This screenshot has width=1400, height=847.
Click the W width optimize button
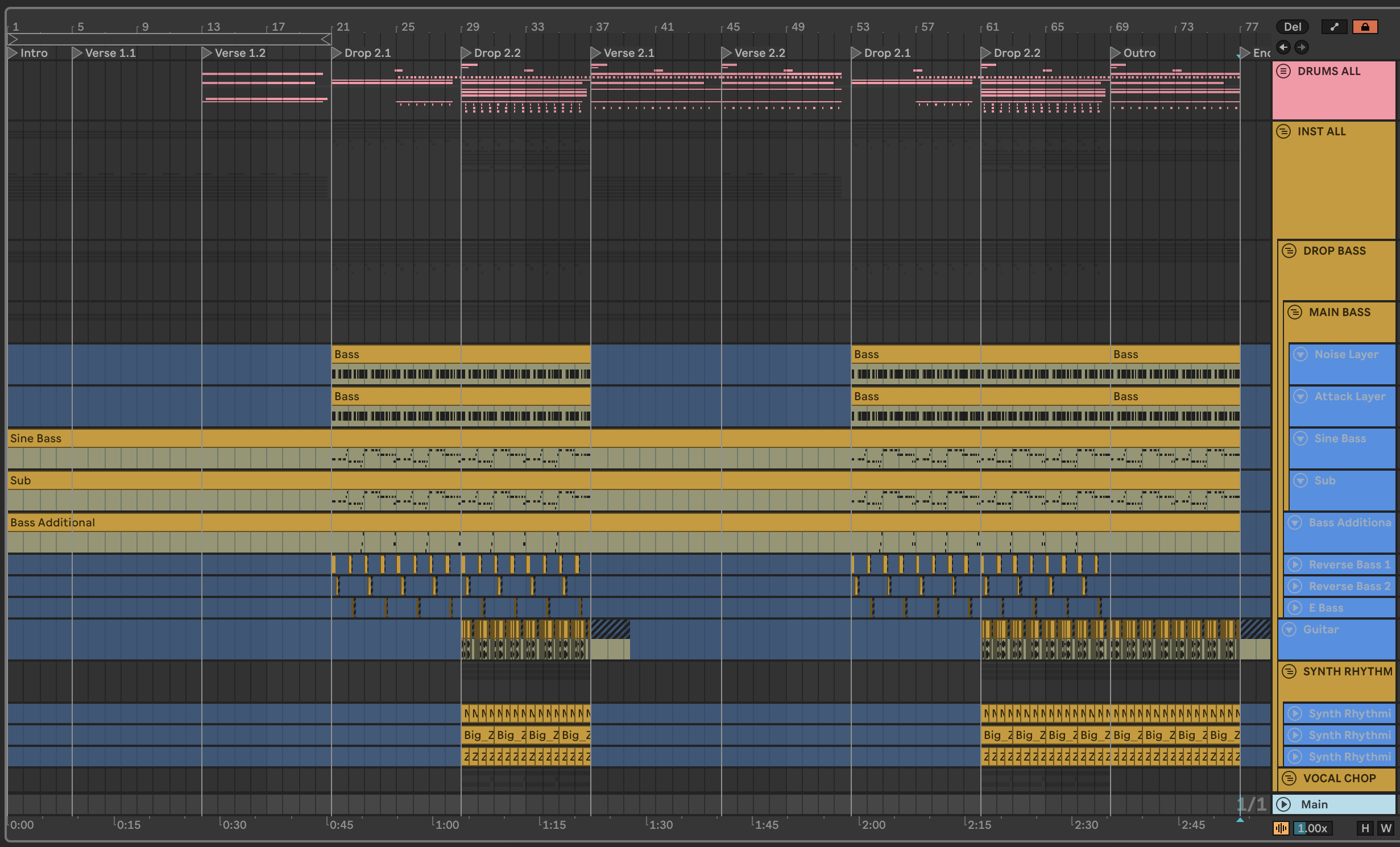1386,828
